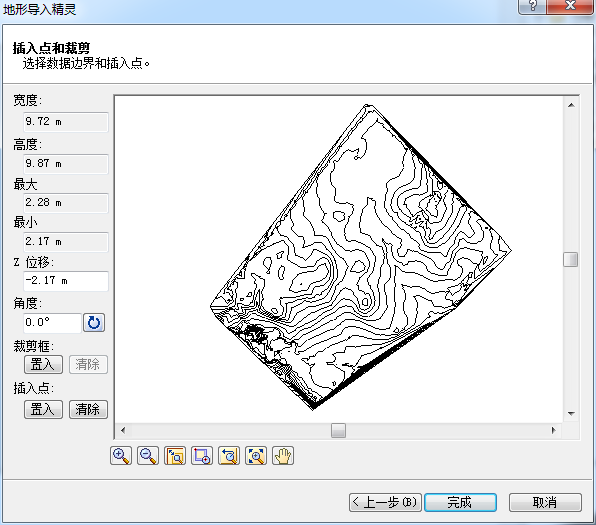Click the 完成 button
Screen dimensions: 596x525
[x=460, y=503]
